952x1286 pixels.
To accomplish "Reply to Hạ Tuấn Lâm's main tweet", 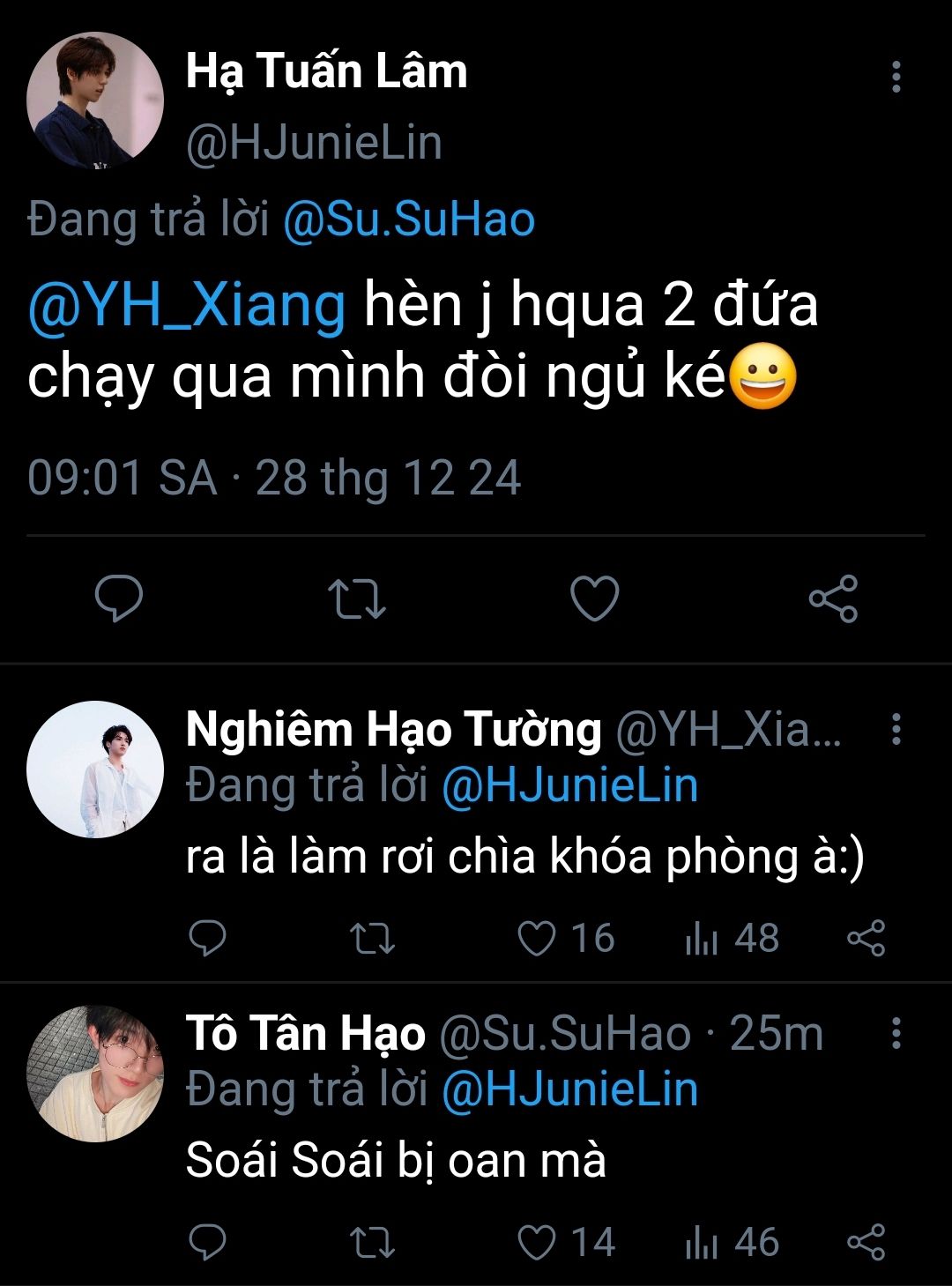I will (119, 598).
